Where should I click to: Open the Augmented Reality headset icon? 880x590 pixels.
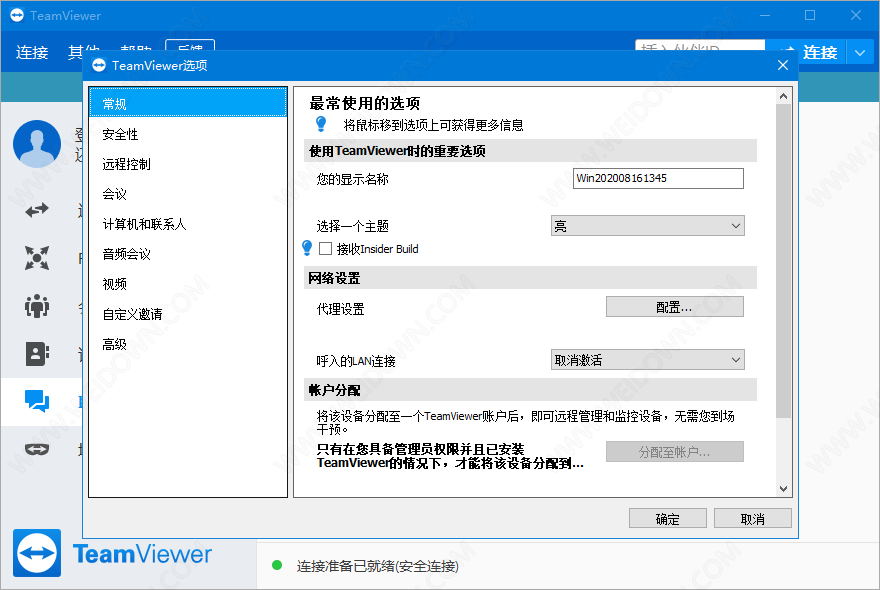(37, 449)
